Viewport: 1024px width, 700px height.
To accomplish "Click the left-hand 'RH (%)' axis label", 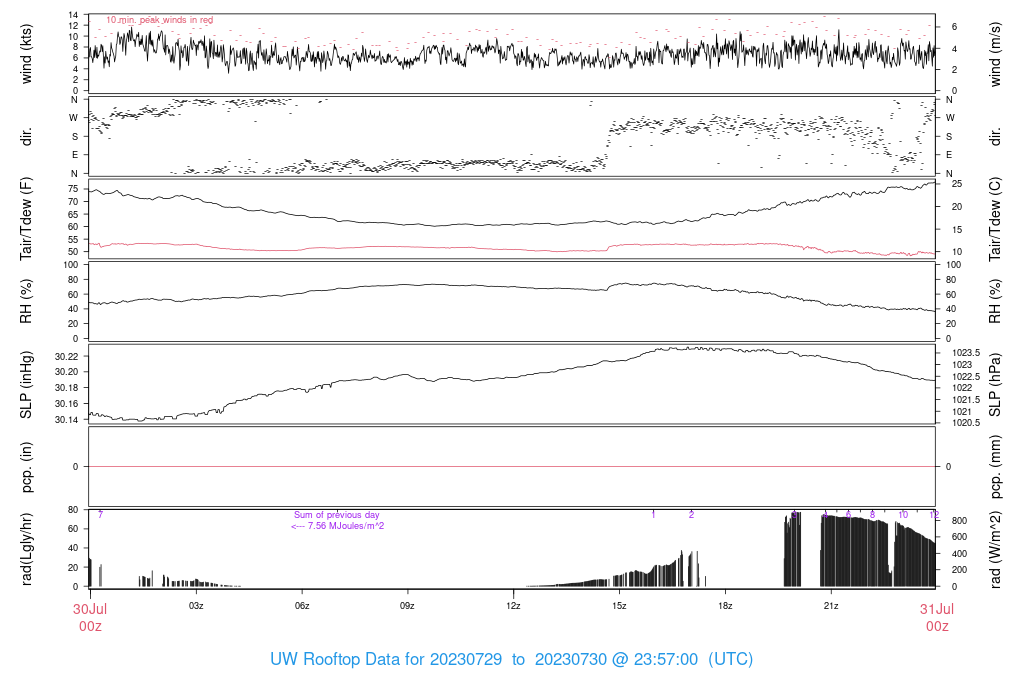I will (26, 302).
